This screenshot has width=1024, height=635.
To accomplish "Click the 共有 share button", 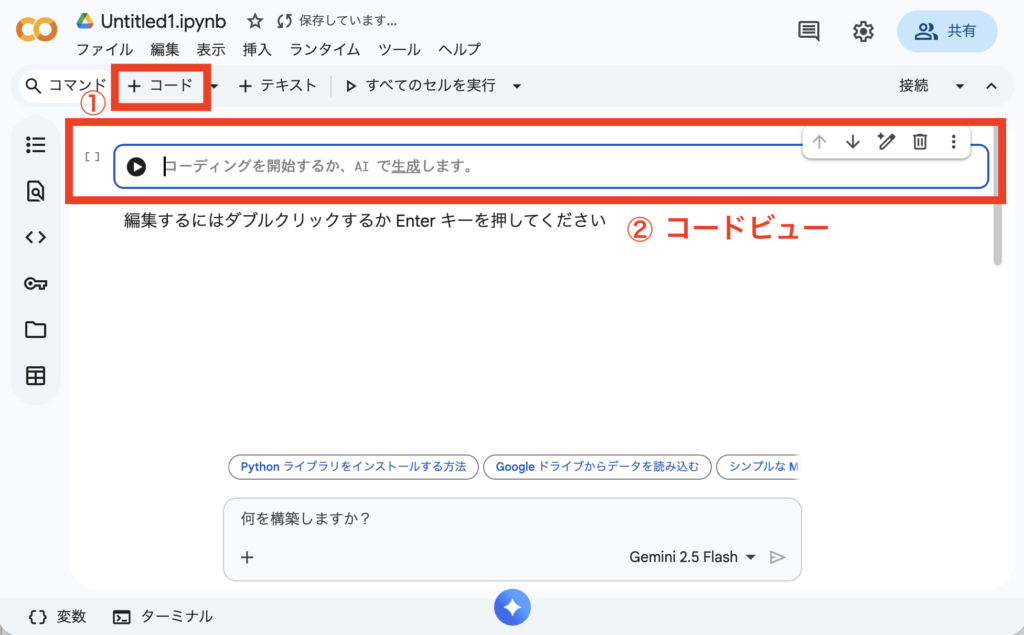I will pyautogui.click(x=947, y=31).
